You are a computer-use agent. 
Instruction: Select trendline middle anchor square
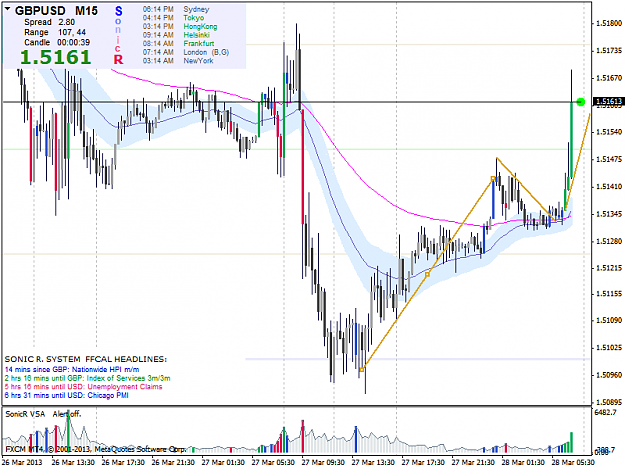pos(427,275)
